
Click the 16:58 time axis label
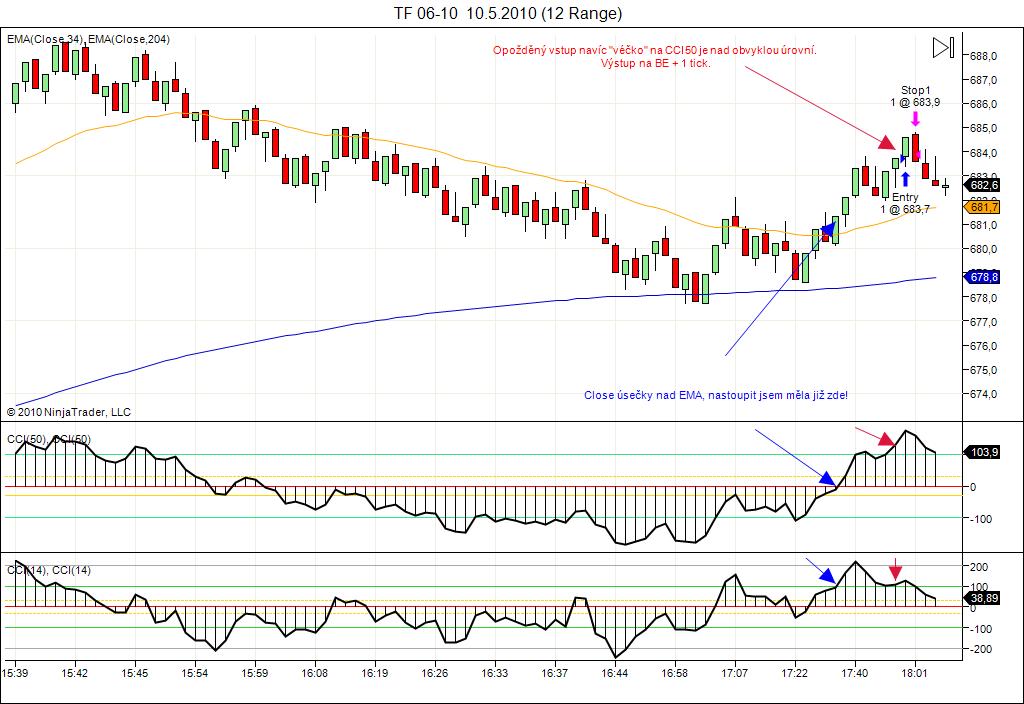(675, 673)
